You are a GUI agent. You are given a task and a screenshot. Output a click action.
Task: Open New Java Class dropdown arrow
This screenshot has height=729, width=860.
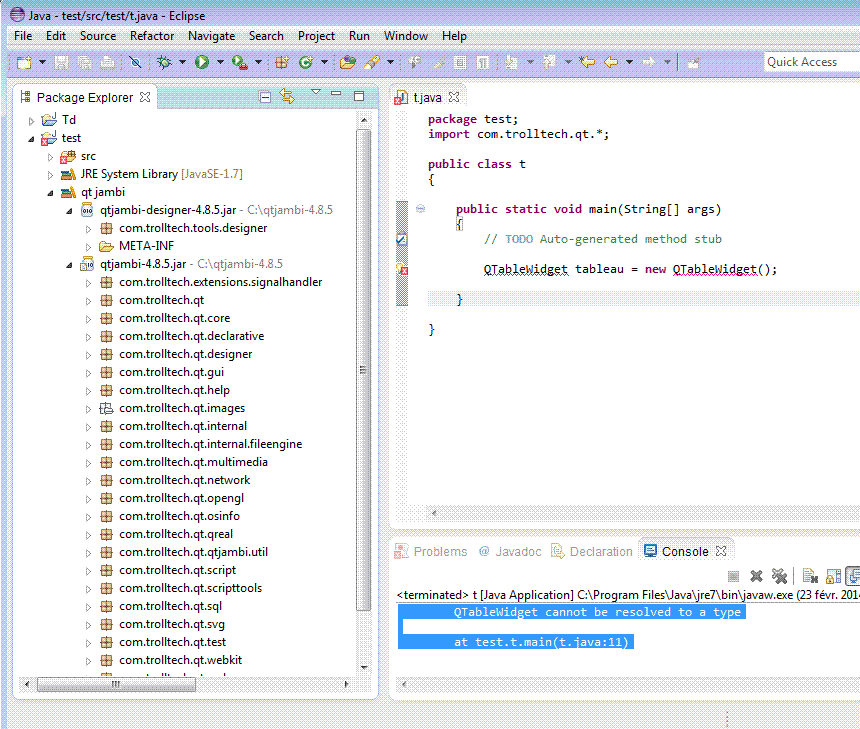point(325,62)
